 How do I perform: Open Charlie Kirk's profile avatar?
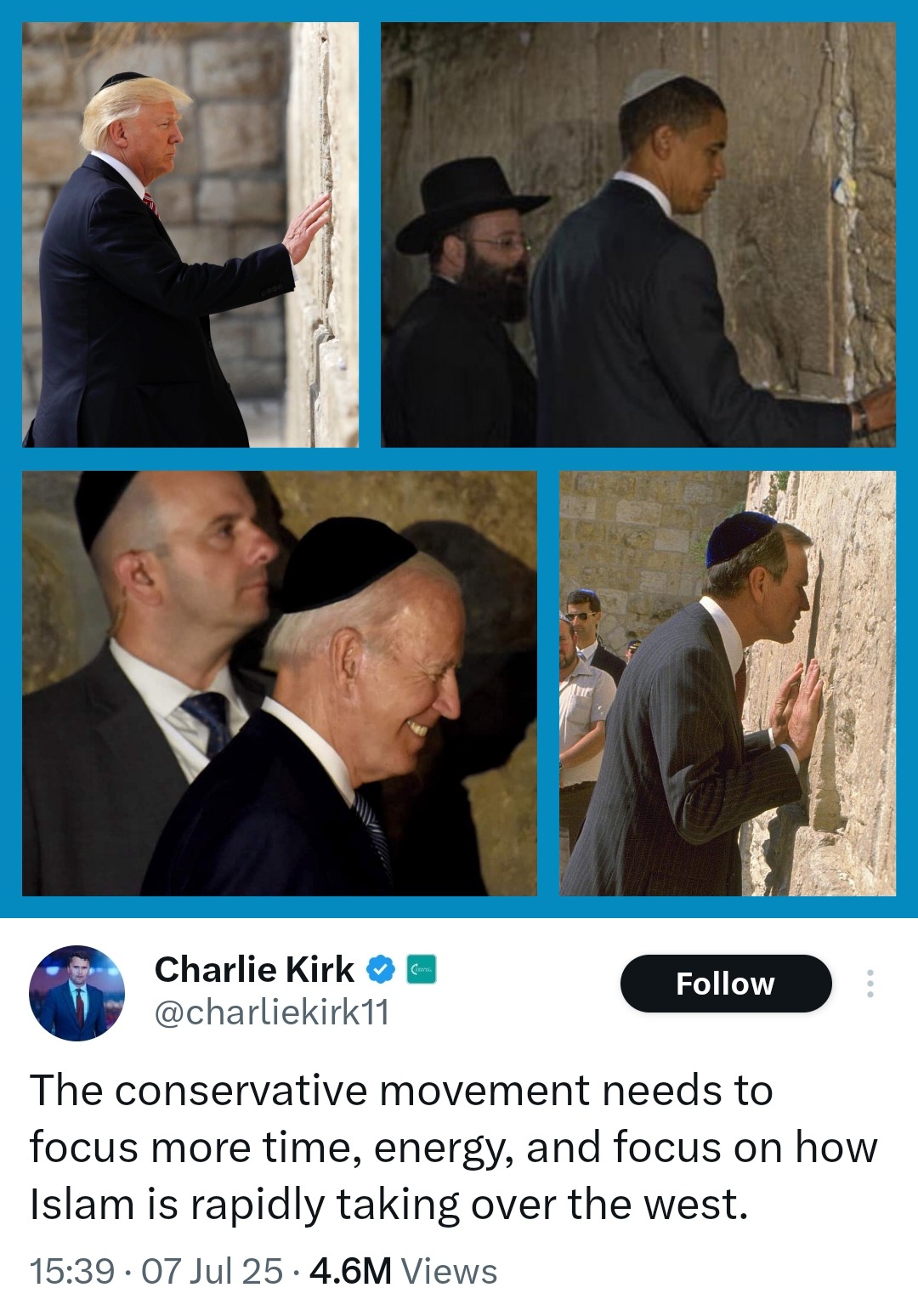[x=77, y=992]
